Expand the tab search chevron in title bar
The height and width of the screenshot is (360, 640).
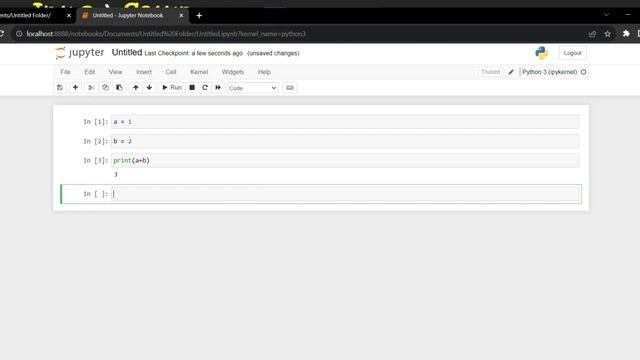pos(607,15)
